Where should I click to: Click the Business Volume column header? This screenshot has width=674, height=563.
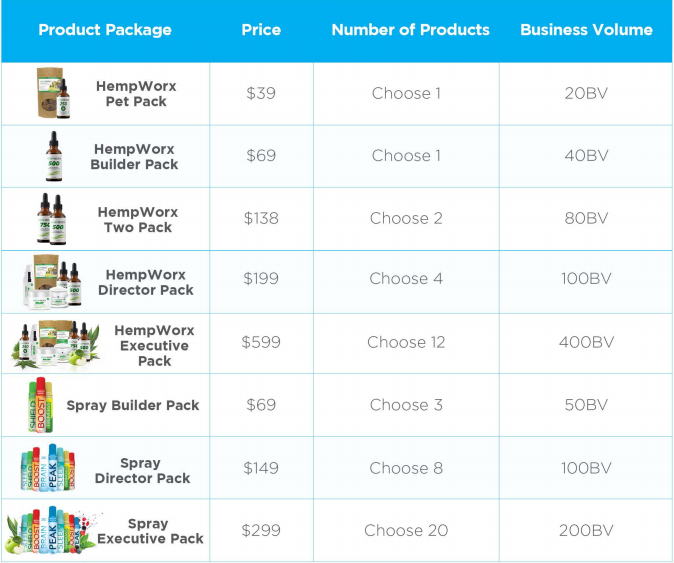coord(586,30)
